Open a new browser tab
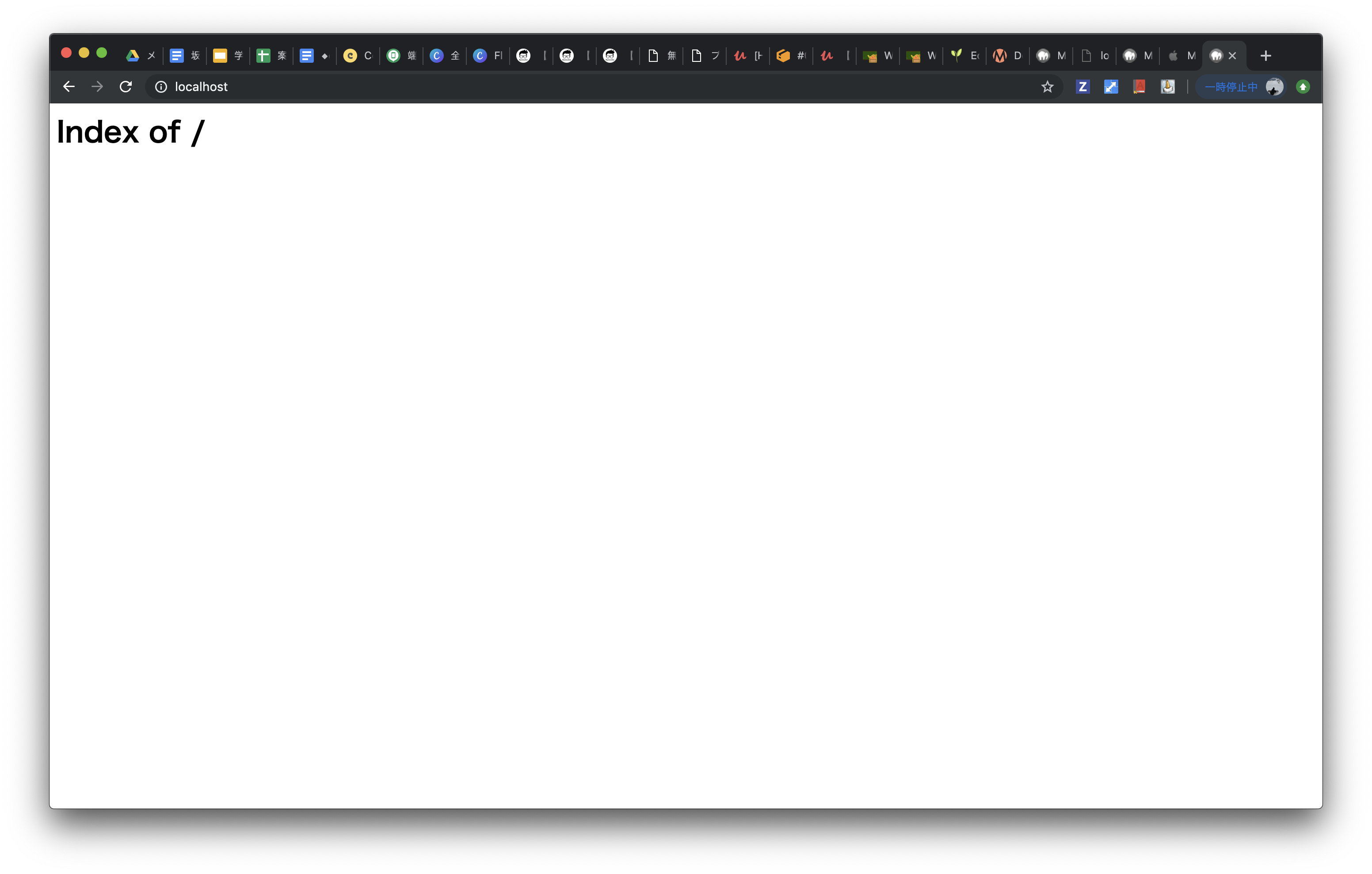The image size is (1372, 874). tap(1265, 55)
